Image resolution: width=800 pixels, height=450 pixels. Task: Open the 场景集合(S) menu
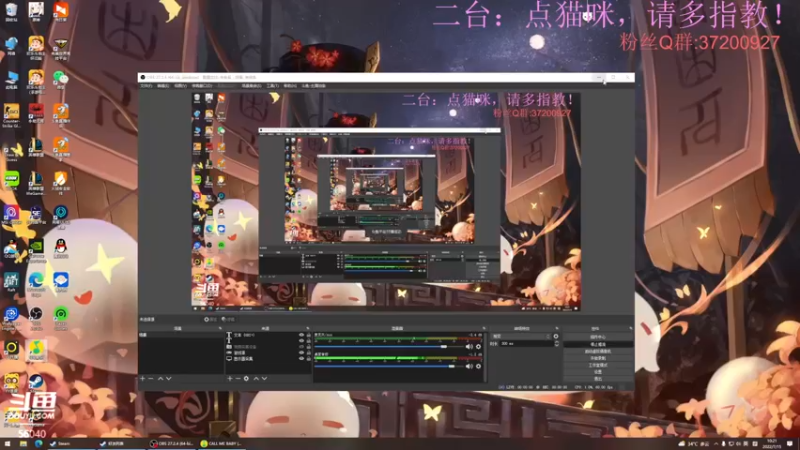pos(252,86)
